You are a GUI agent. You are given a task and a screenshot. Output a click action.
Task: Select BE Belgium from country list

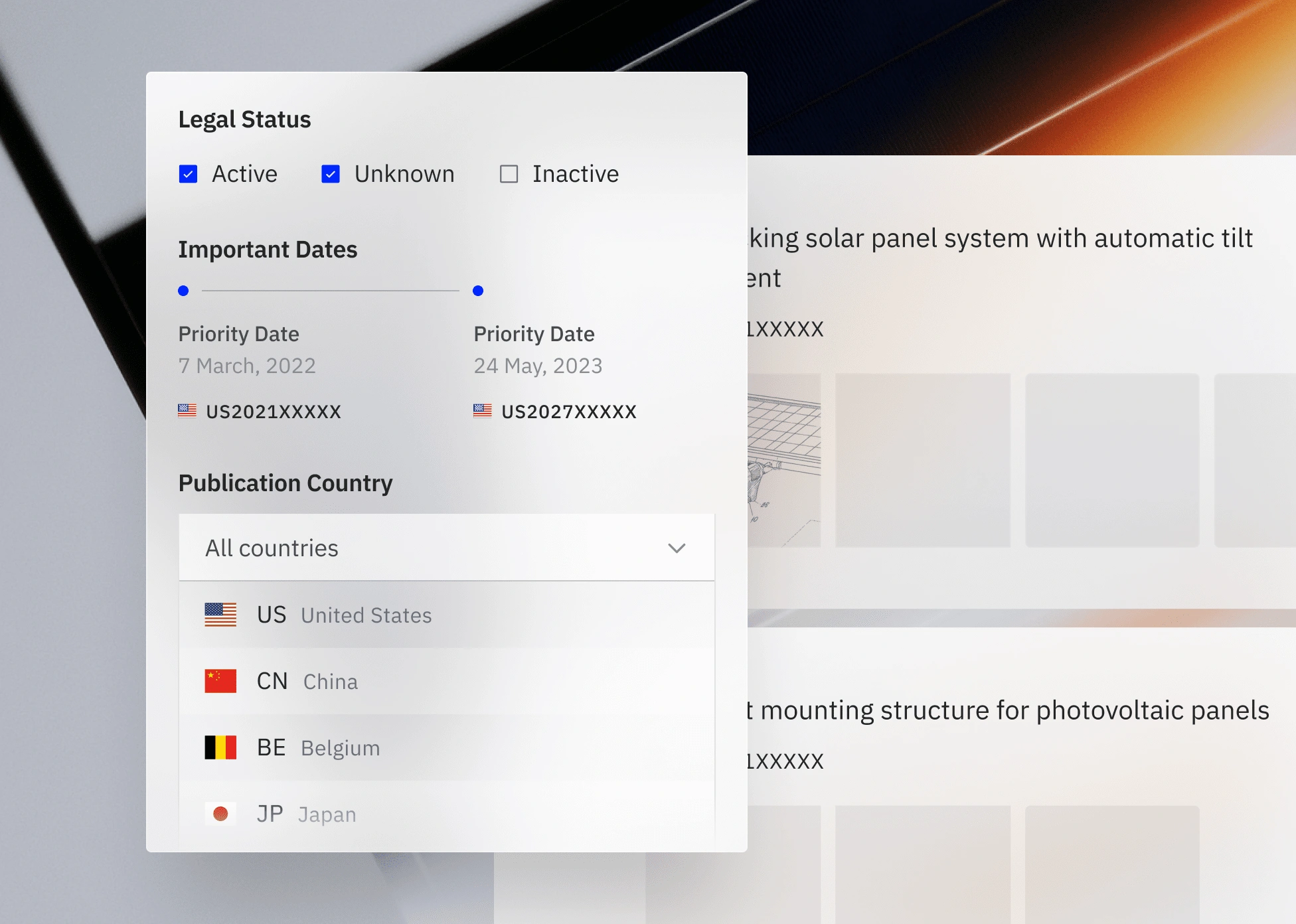[x=447, y=747]
